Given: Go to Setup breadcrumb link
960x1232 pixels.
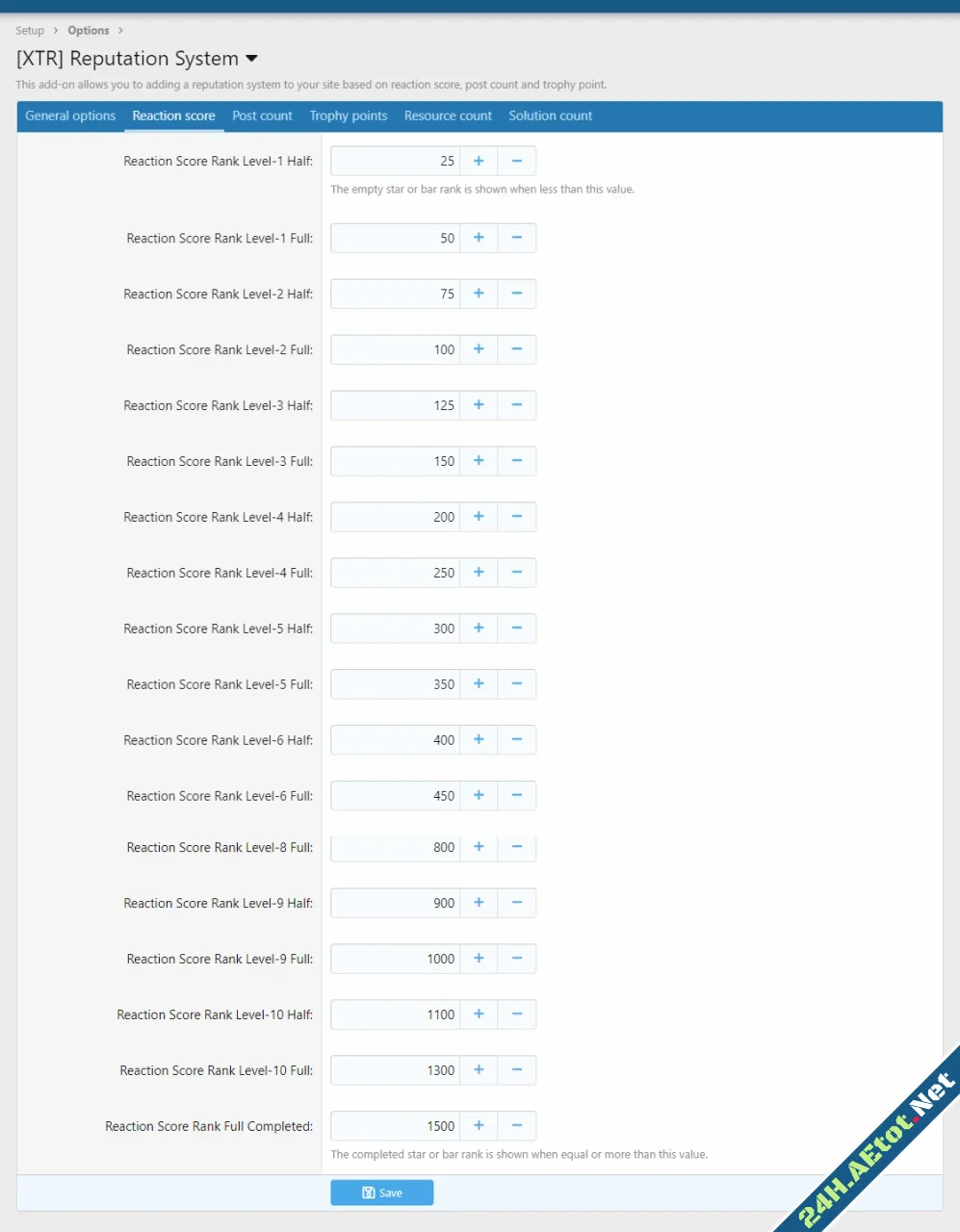Looking at the screenshot, I should click(x=30, y=31).
